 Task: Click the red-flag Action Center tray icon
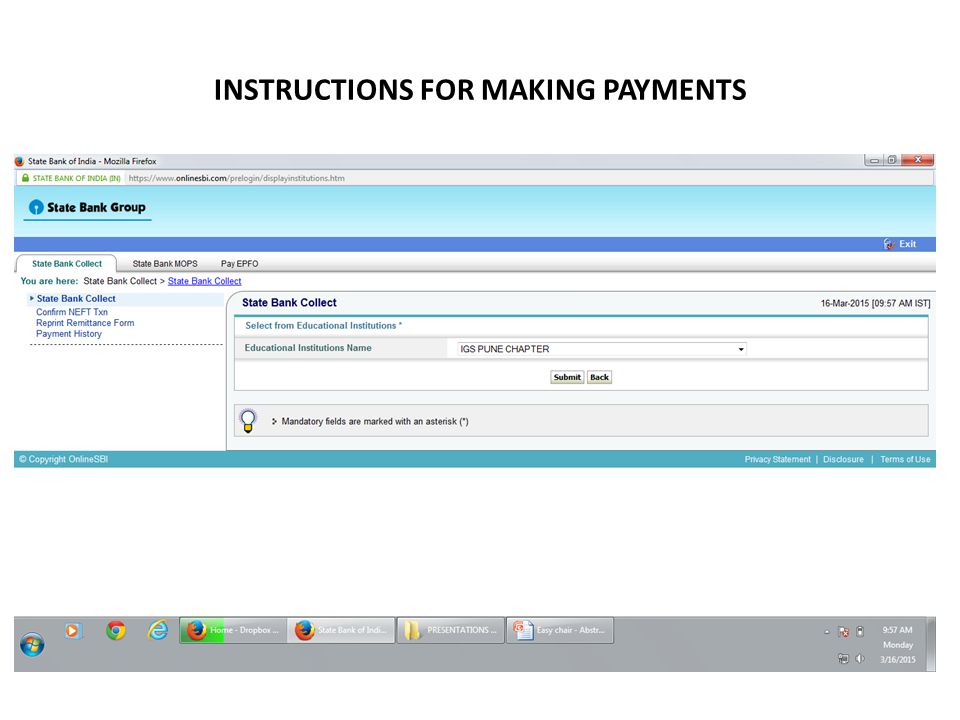[x=844, y=631]
